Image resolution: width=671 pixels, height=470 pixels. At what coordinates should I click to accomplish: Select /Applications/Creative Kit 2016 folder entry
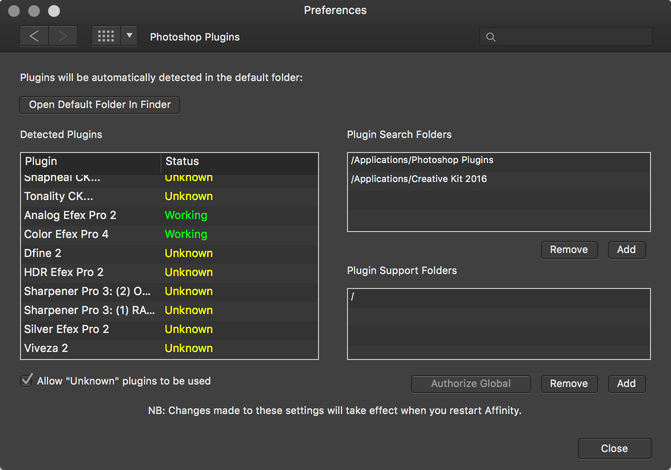pyautogui.click(x=499, y=179)
